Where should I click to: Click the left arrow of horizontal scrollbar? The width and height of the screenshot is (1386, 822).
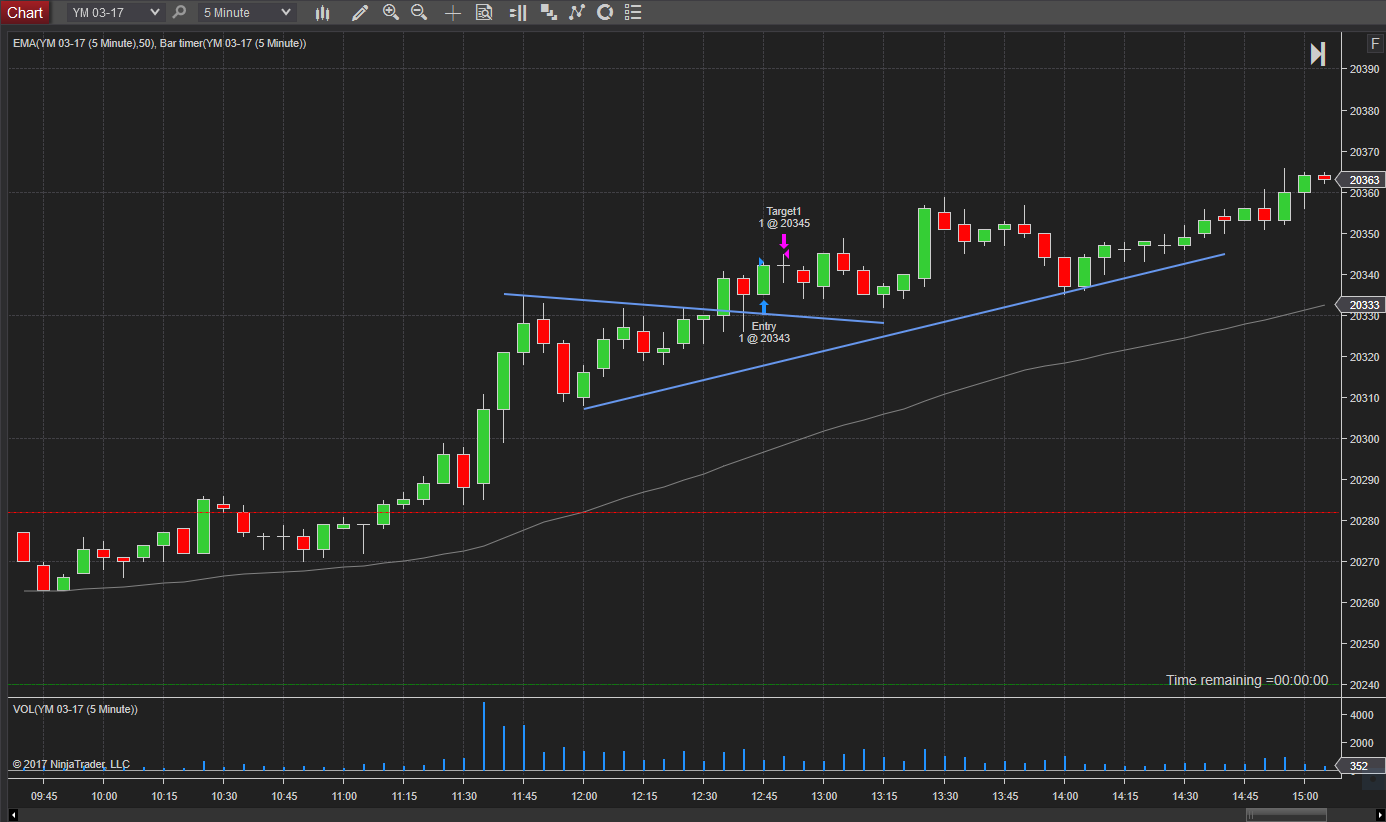click(15, 814)
